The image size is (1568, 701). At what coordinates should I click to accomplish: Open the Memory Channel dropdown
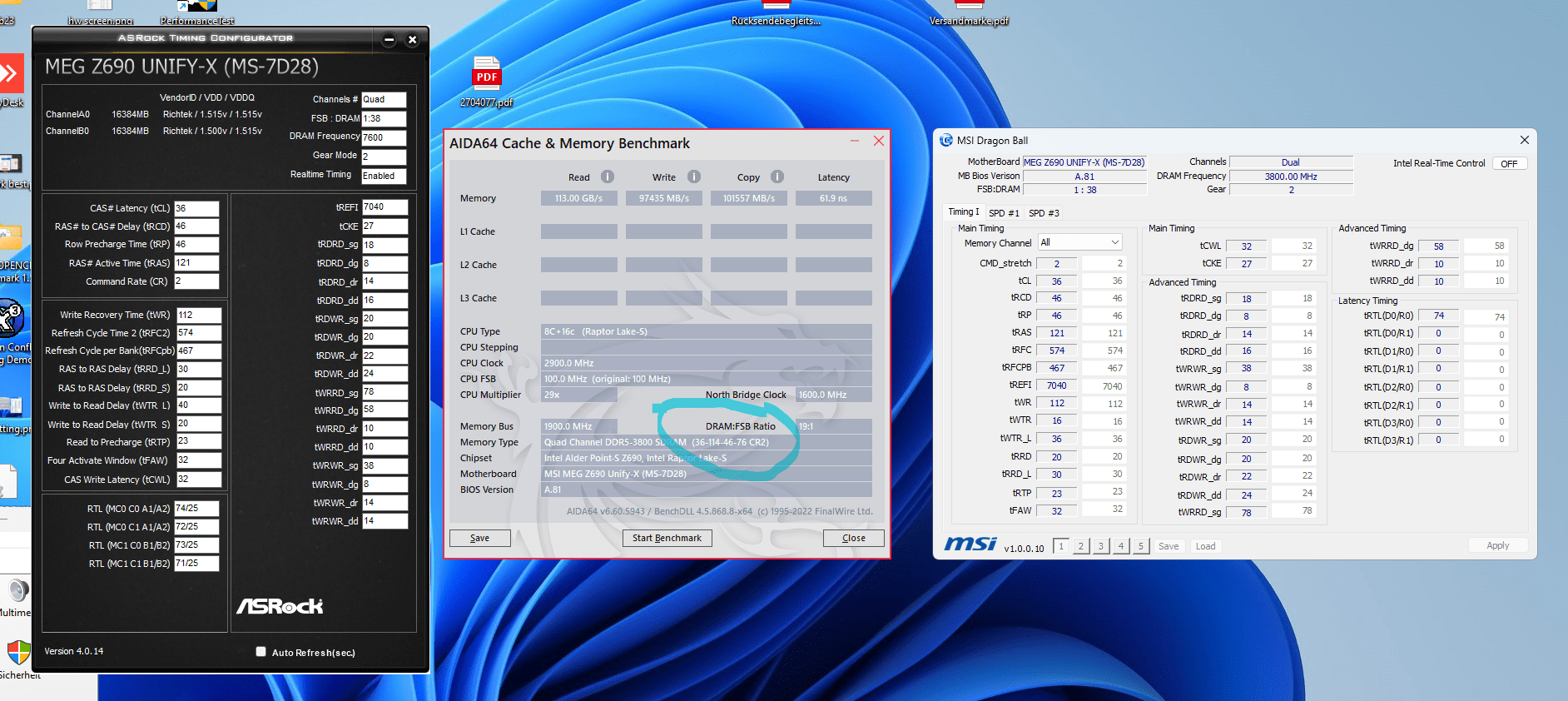(1079, 242)
